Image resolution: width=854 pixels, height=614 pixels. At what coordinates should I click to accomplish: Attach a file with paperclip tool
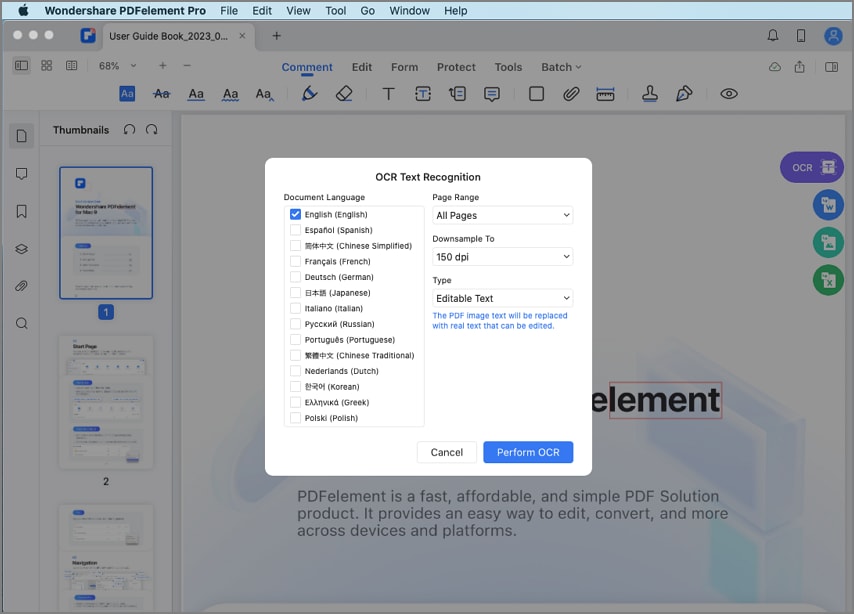pos(570,94)
